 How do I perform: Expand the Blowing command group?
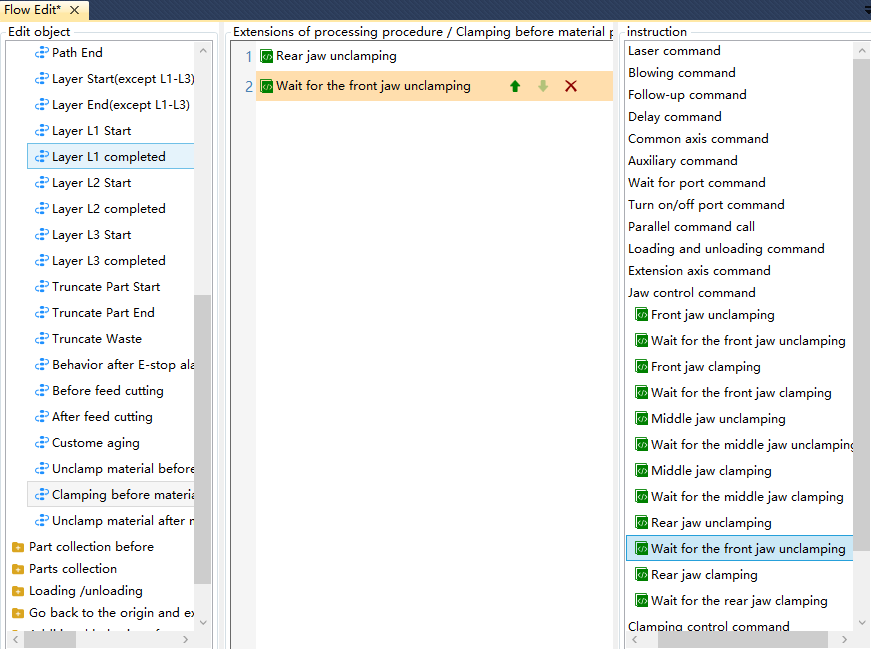[682, 73]
